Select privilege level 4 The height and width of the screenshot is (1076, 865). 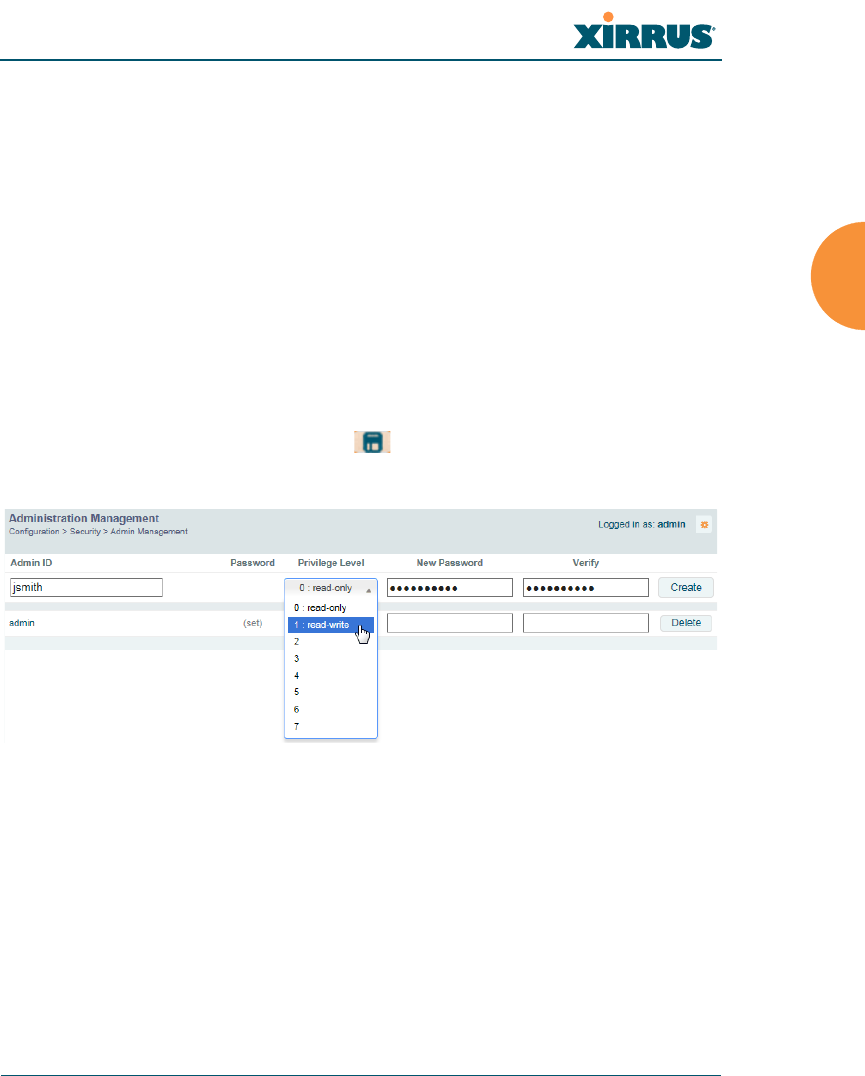pos(331,676)
